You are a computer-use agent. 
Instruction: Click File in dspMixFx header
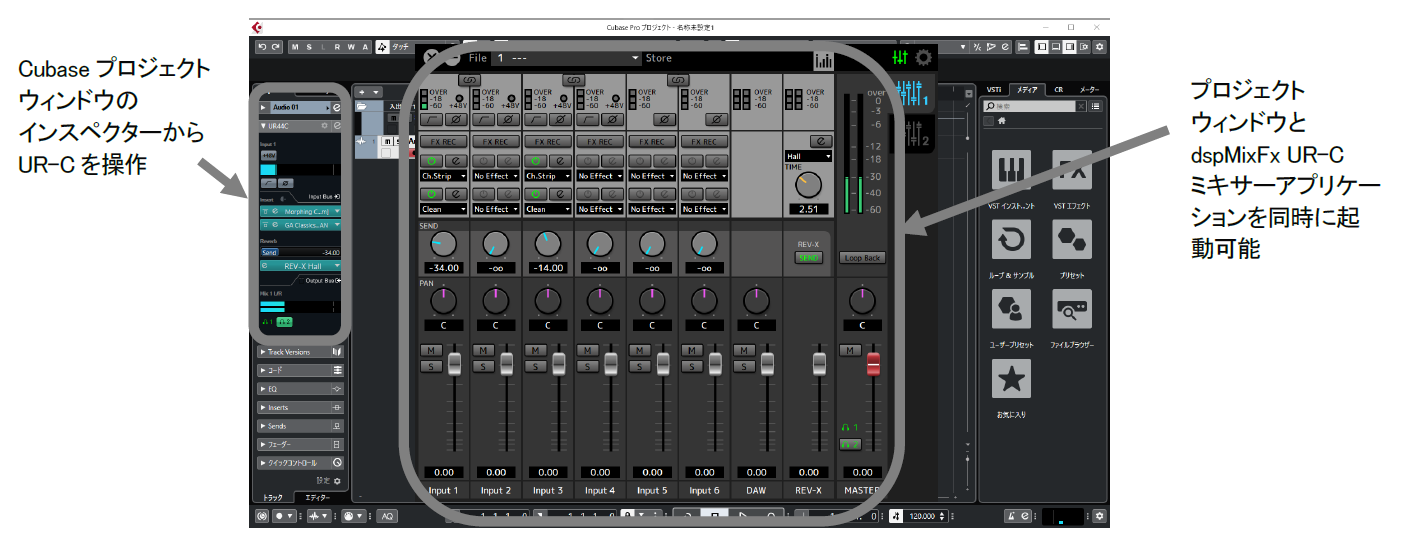click(x=477, y=59)
